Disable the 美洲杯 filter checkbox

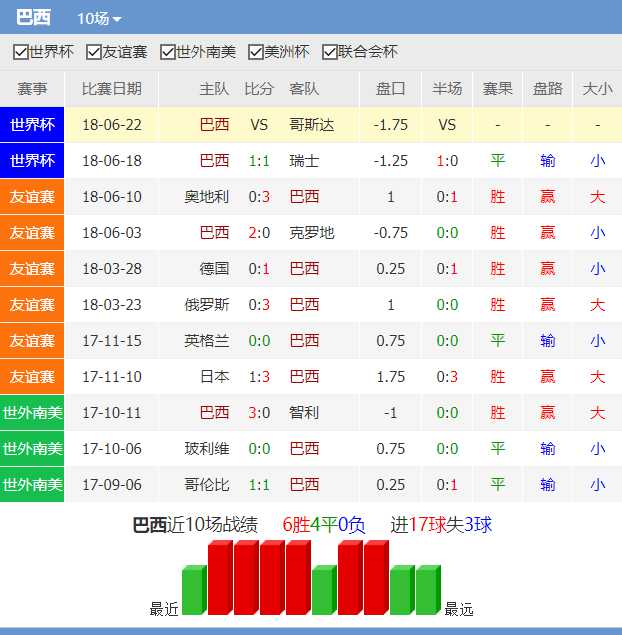(256, 52)
